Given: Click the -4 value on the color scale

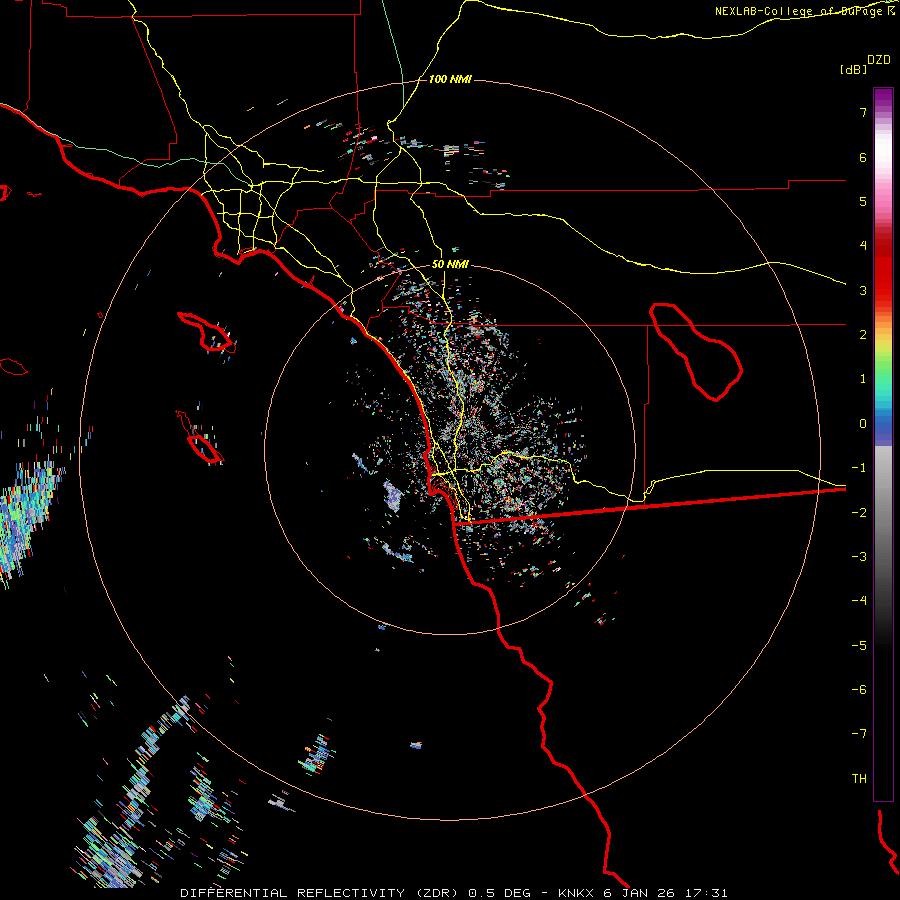Looking at the screenshot, I should click(x=859, y=600).
